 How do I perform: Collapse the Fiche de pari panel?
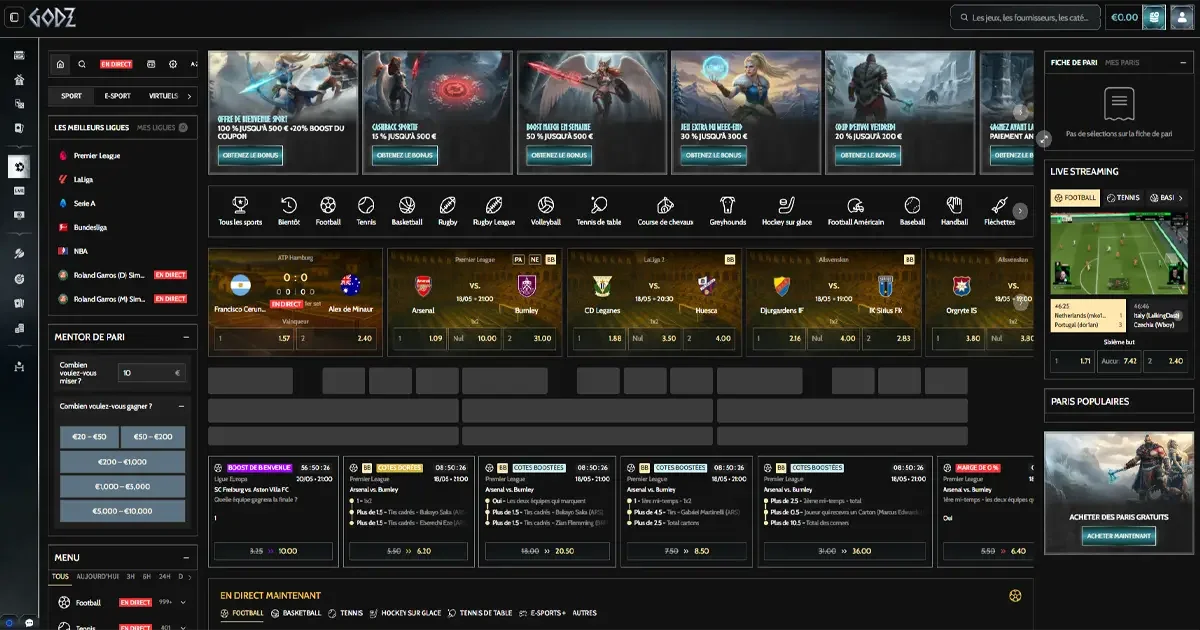point(1183,63)
